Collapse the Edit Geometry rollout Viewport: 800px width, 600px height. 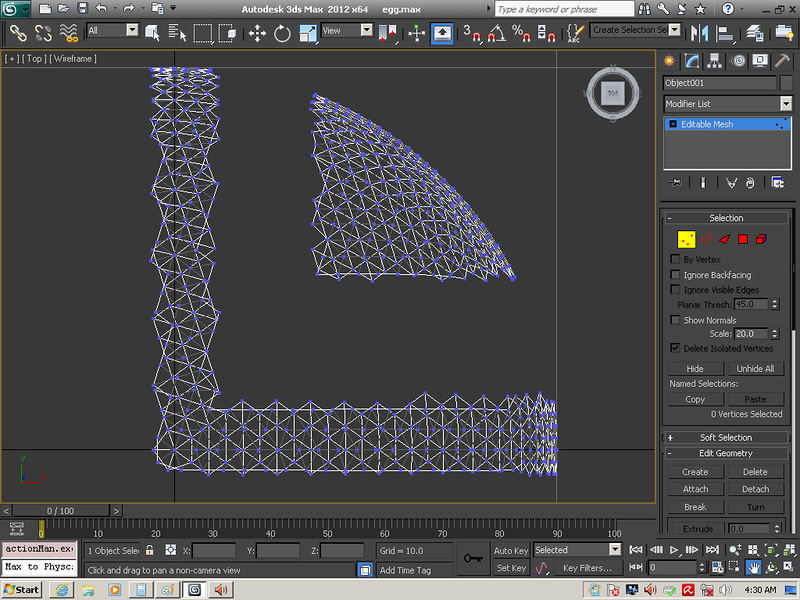coord(726,453)
